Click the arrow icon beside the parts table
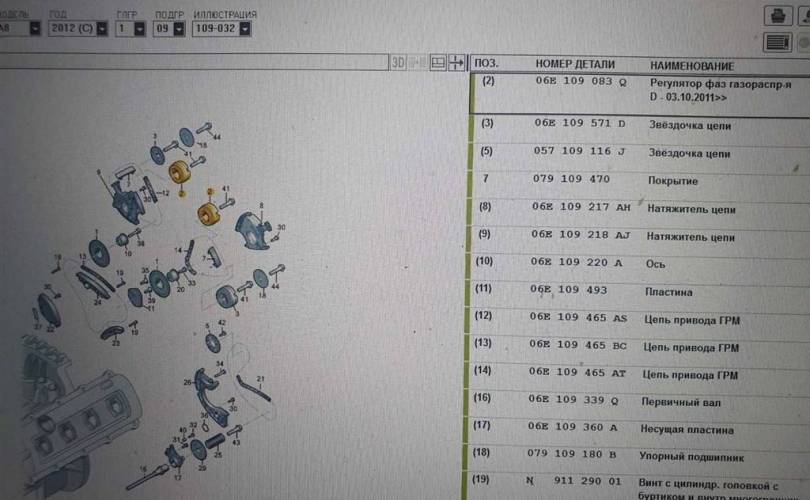Viewport: 810px width, 500px height. coord(458,62)
